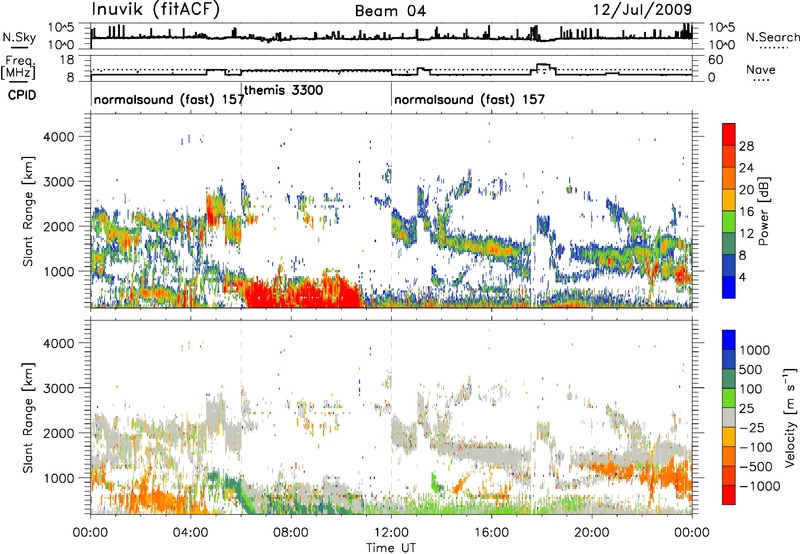
Task: Click the '18' tick on frequency axis
Action: coord(67,60)
